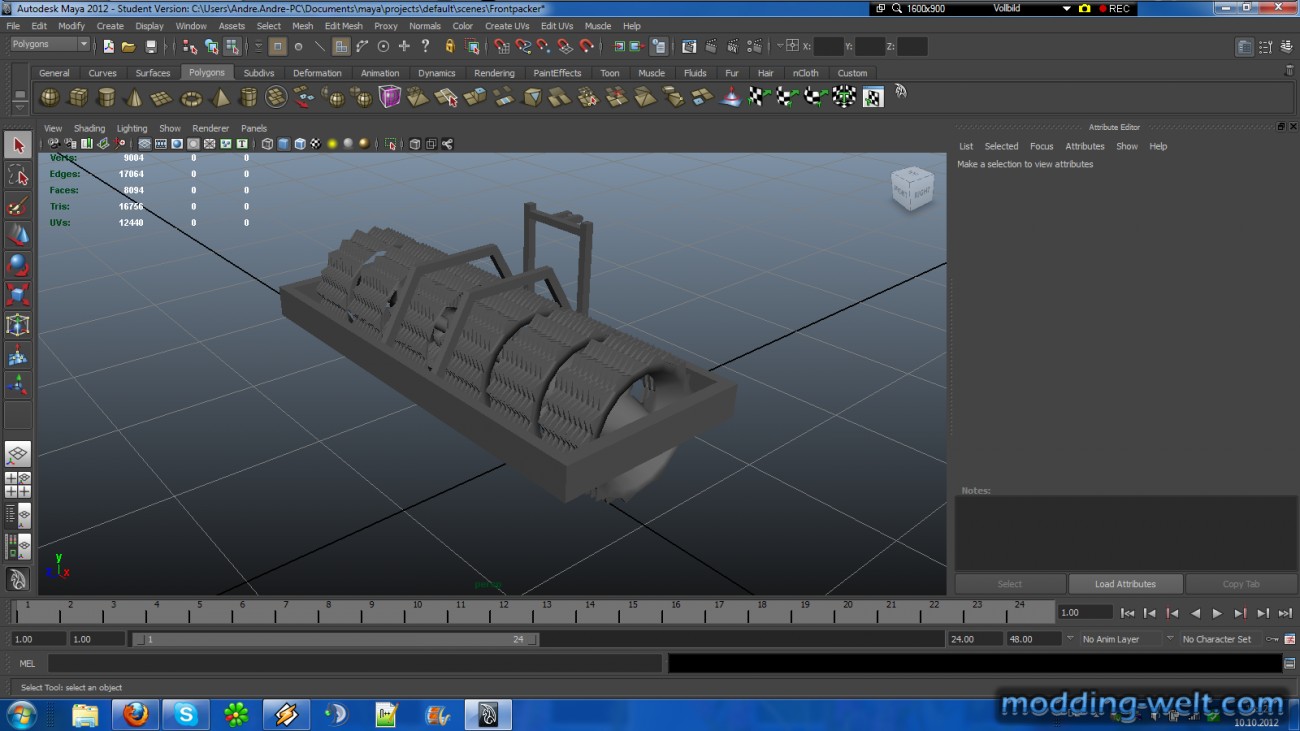Screen dimensions: 1300x731
Task: Switch to the Animation shelf tab
Action: pyautogui.click(x=380, y=73)
